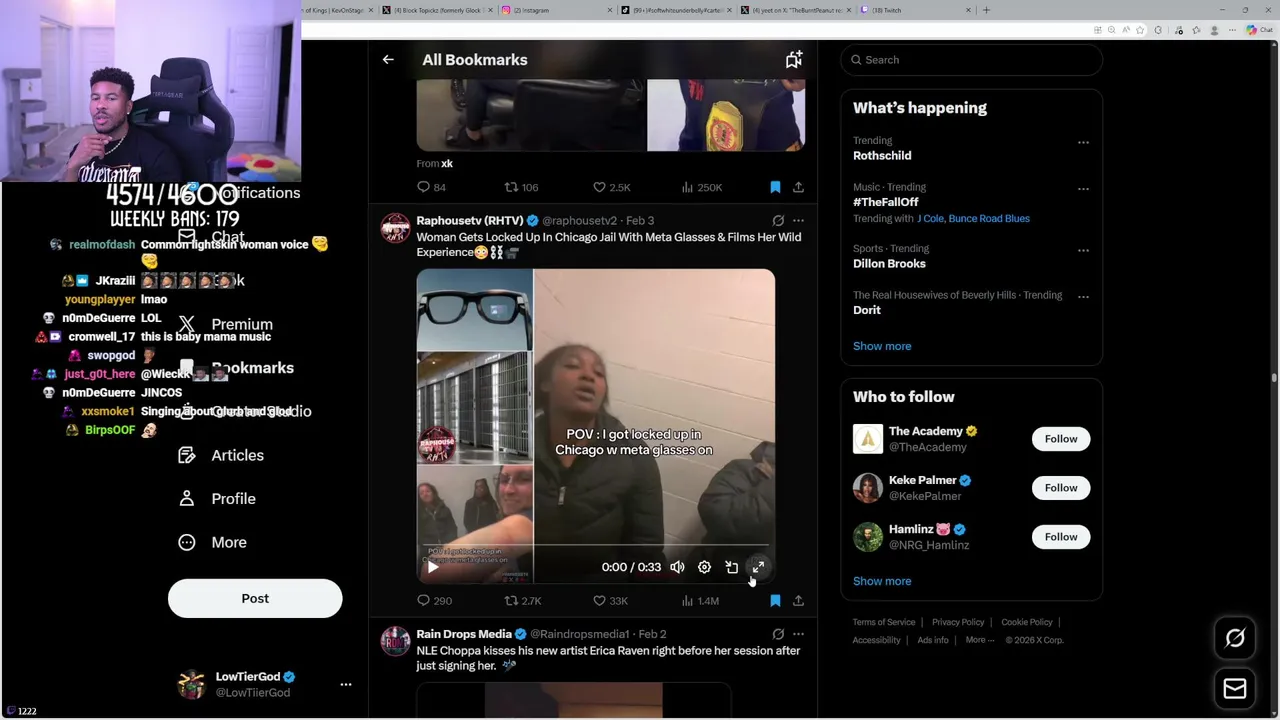Click the Post button
1280x720 pixels.
click(x=255, y=598)
